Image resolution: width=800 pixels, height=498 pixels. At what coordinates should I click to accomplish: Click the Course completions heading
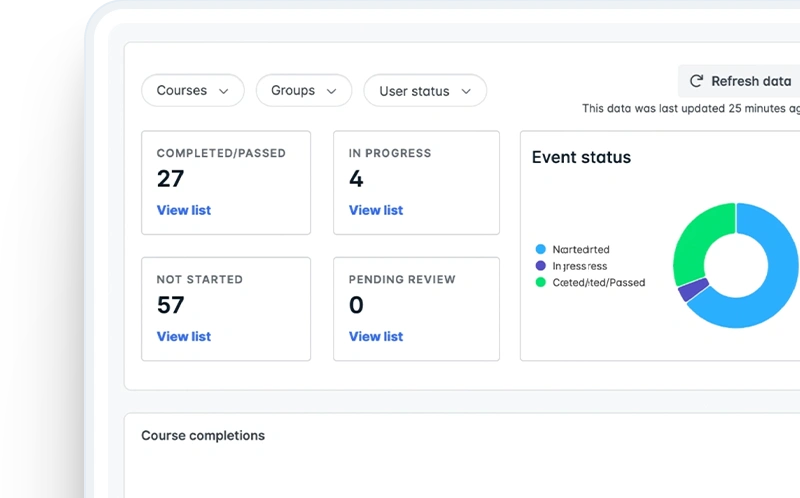(x=203, y=436)
